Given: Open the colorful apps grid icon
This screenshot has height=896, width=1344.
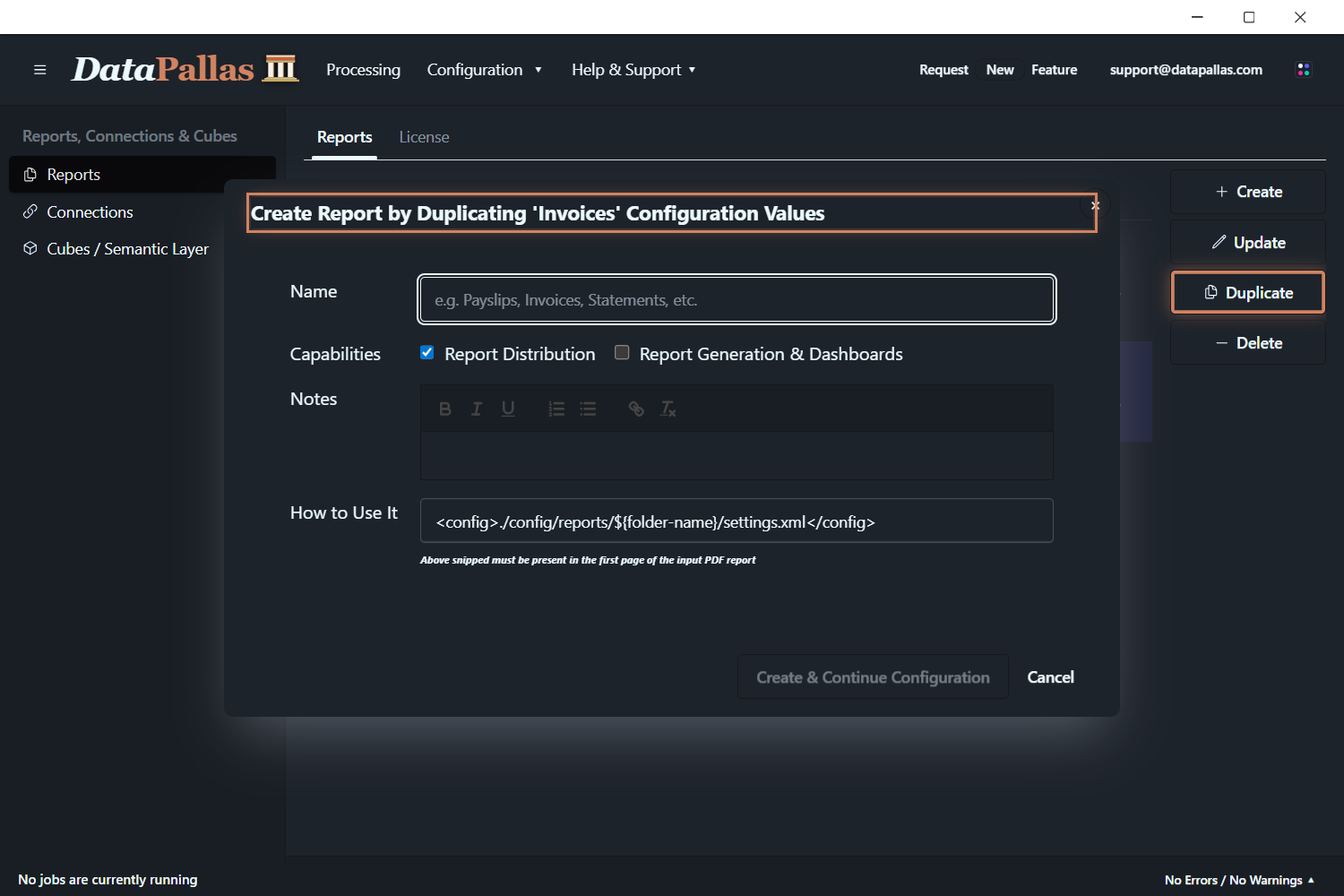Looking at the screenshot, I should [1304, 70].
